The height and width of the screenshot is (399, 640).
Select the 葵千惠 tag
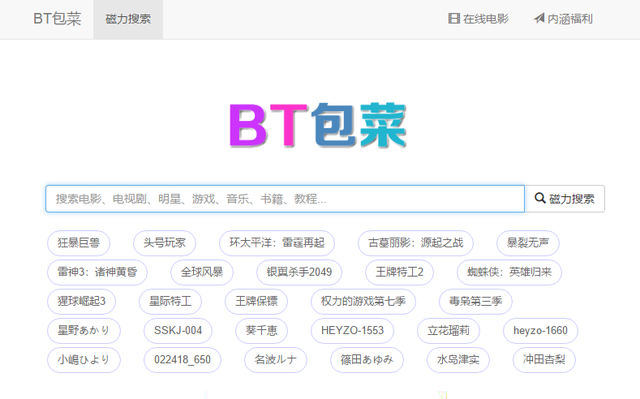[x=261, y=330]
